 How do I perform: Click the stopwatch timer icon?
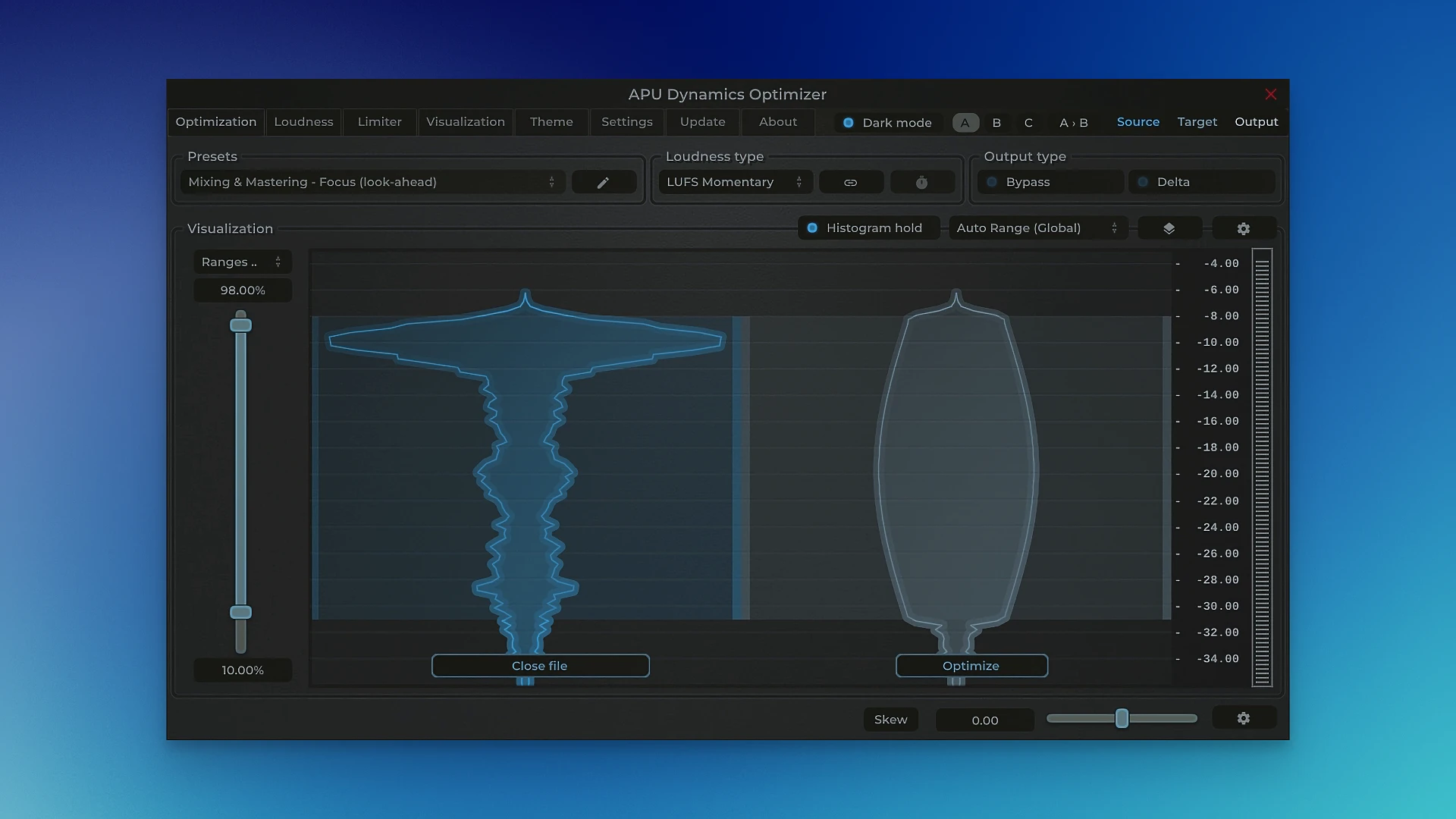[921, 183]
